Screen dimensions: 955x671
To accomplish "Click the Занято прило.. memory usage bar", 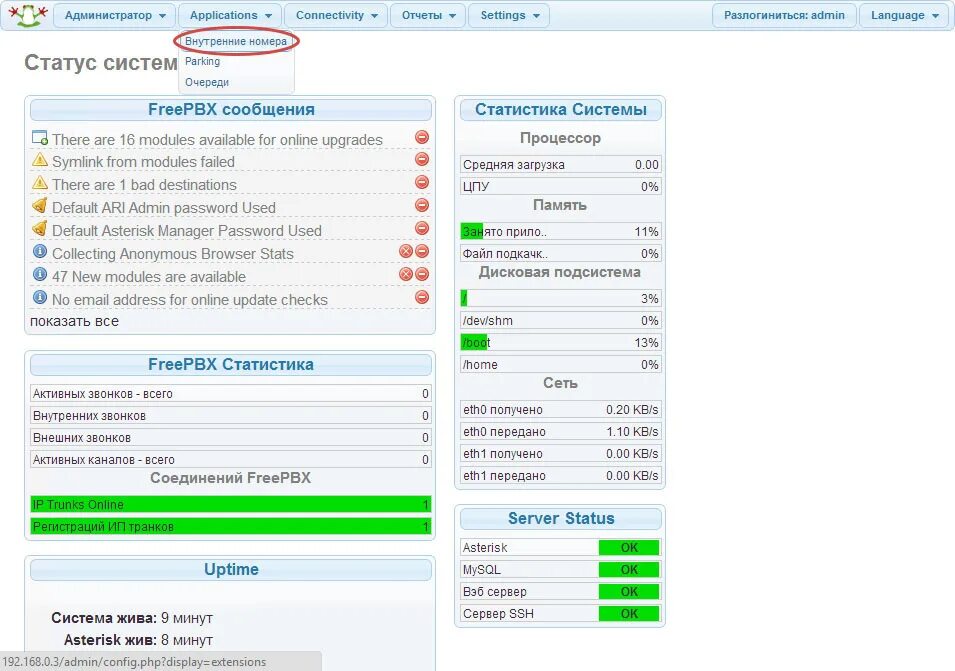I will click(560, 231).
